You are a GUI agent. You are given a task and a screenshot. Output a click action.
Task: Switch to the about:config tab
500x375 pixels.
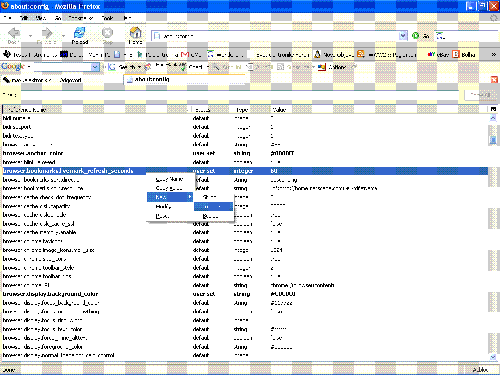click(x=184, y=79)
